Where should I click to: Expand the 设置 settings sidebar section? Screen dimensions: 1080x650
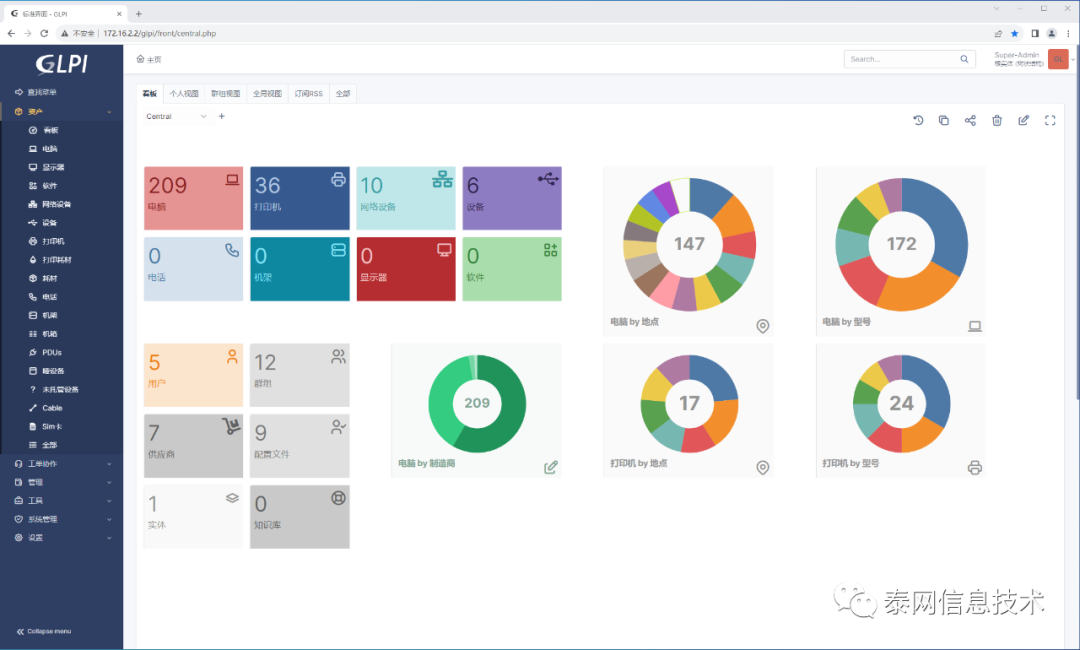point(62,538)
